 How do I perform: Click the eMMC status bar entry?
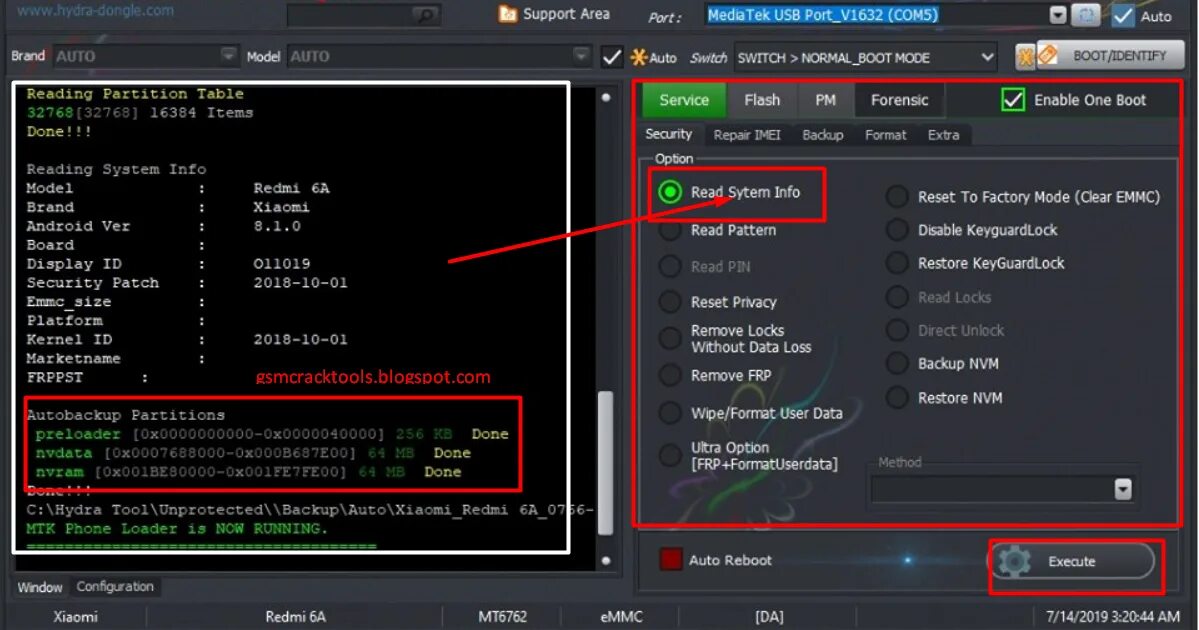[x=621, y=616]
